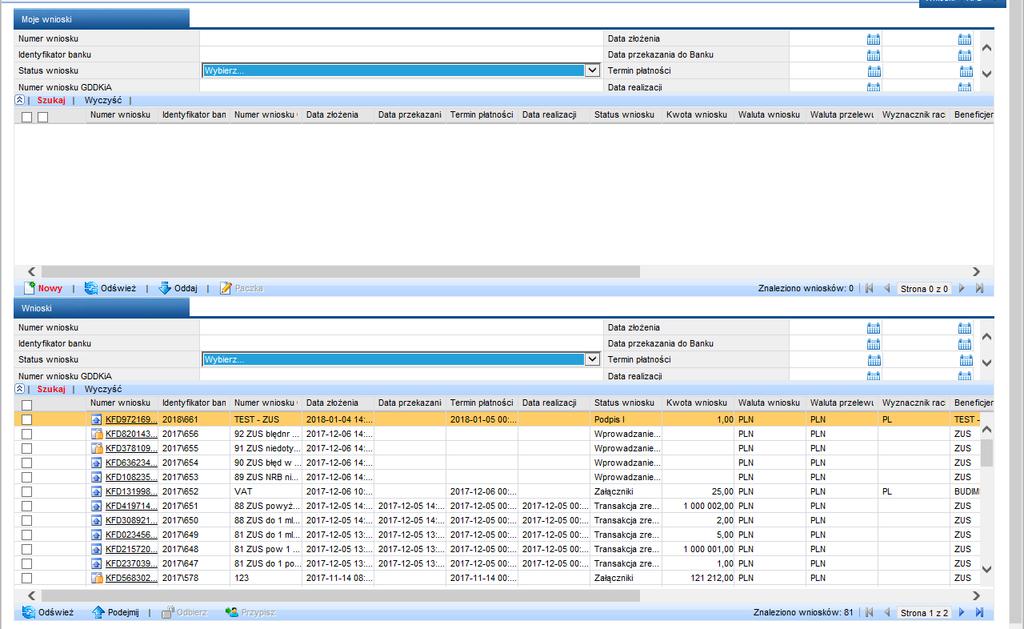Sort by Status wniosku column in Wnioski table
Screen dimensions: 1024x629
(624, 403)
